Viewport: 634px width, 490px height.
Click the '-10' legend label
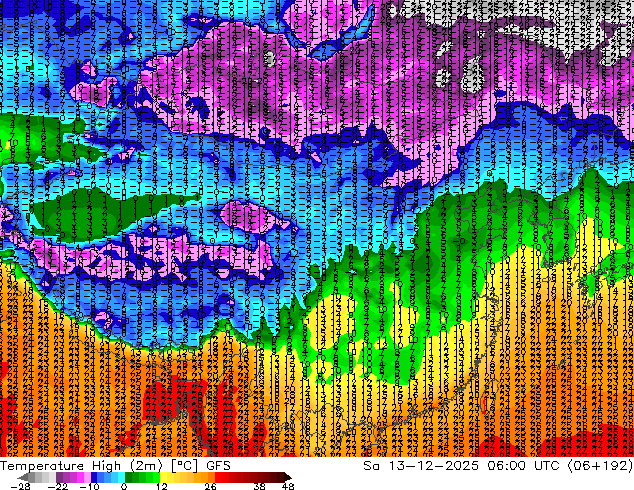point(89,486)
